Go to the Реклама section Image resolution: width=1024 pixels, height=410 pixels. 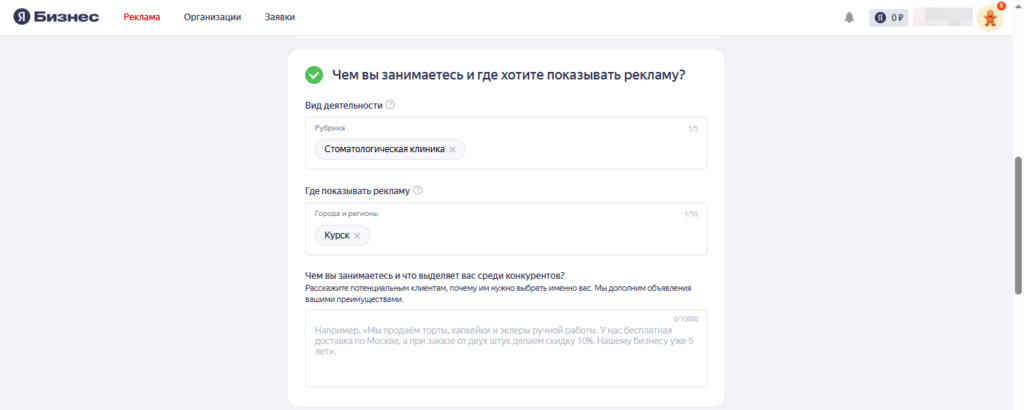pos(142,17)
